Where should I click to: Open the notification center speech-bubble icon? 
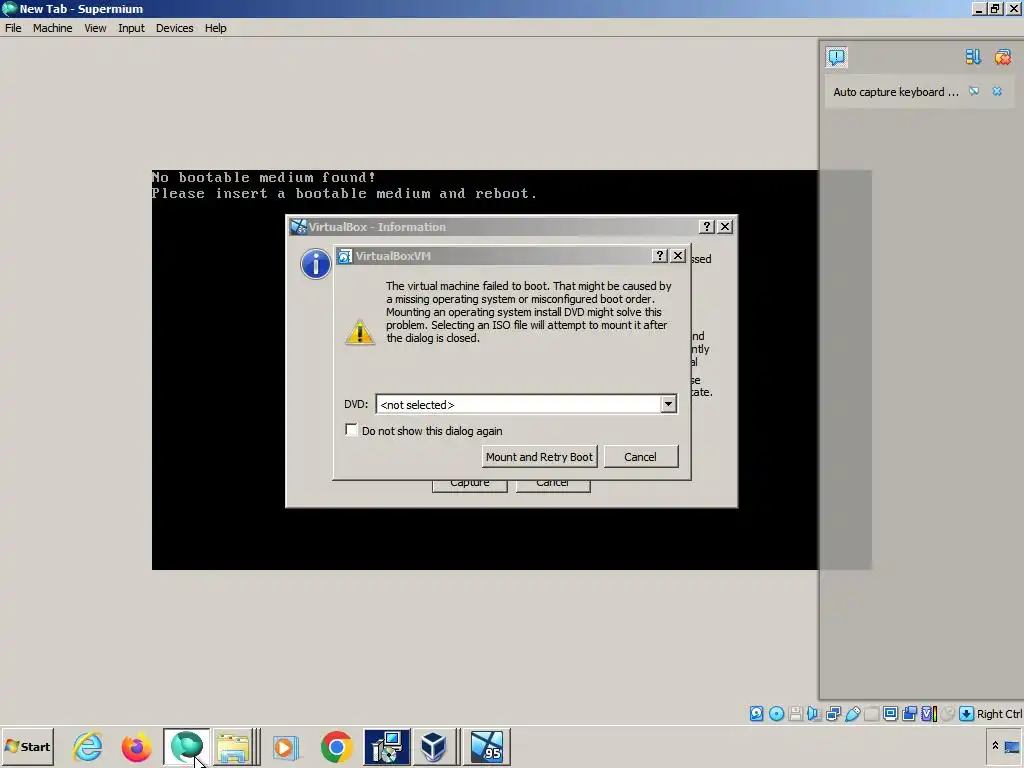pyautogui.click(x=836, y=57)
